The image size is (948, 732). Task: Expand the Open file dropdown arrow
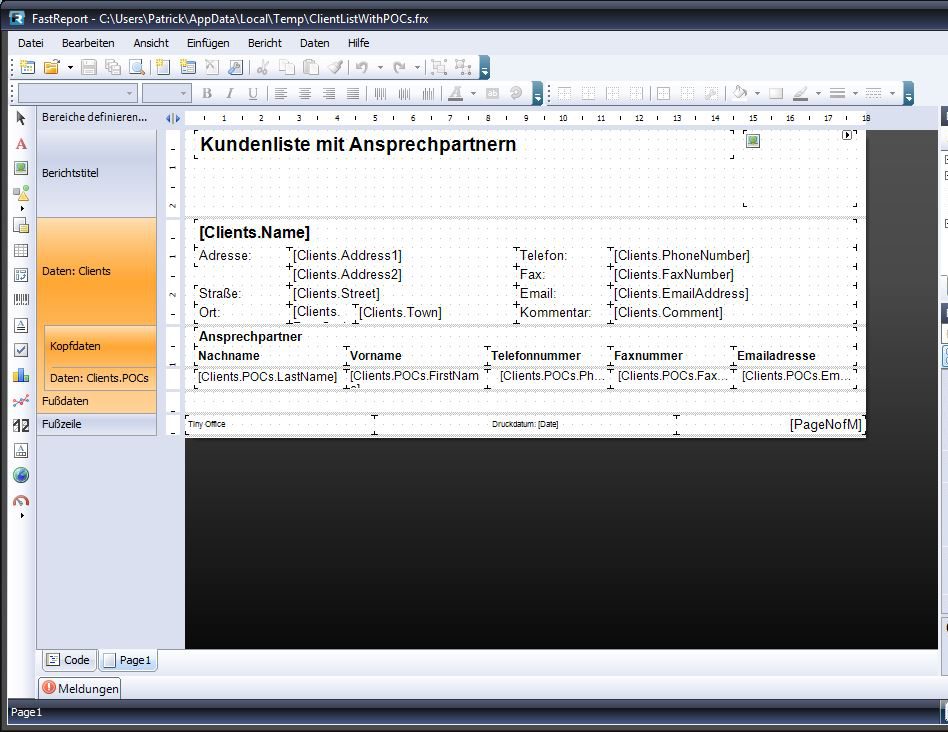click(70, 67)
